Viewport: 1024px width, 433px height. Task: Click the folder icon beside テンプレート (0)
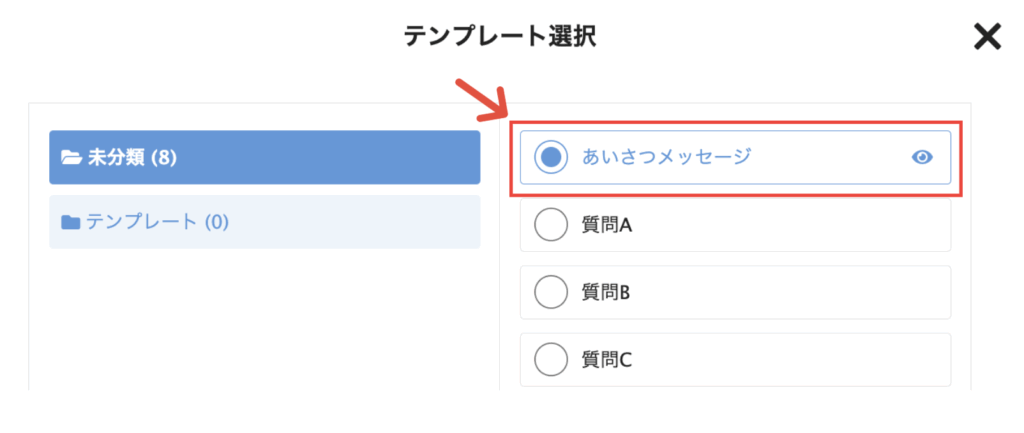pyautogui.click(x=70, y=223)
